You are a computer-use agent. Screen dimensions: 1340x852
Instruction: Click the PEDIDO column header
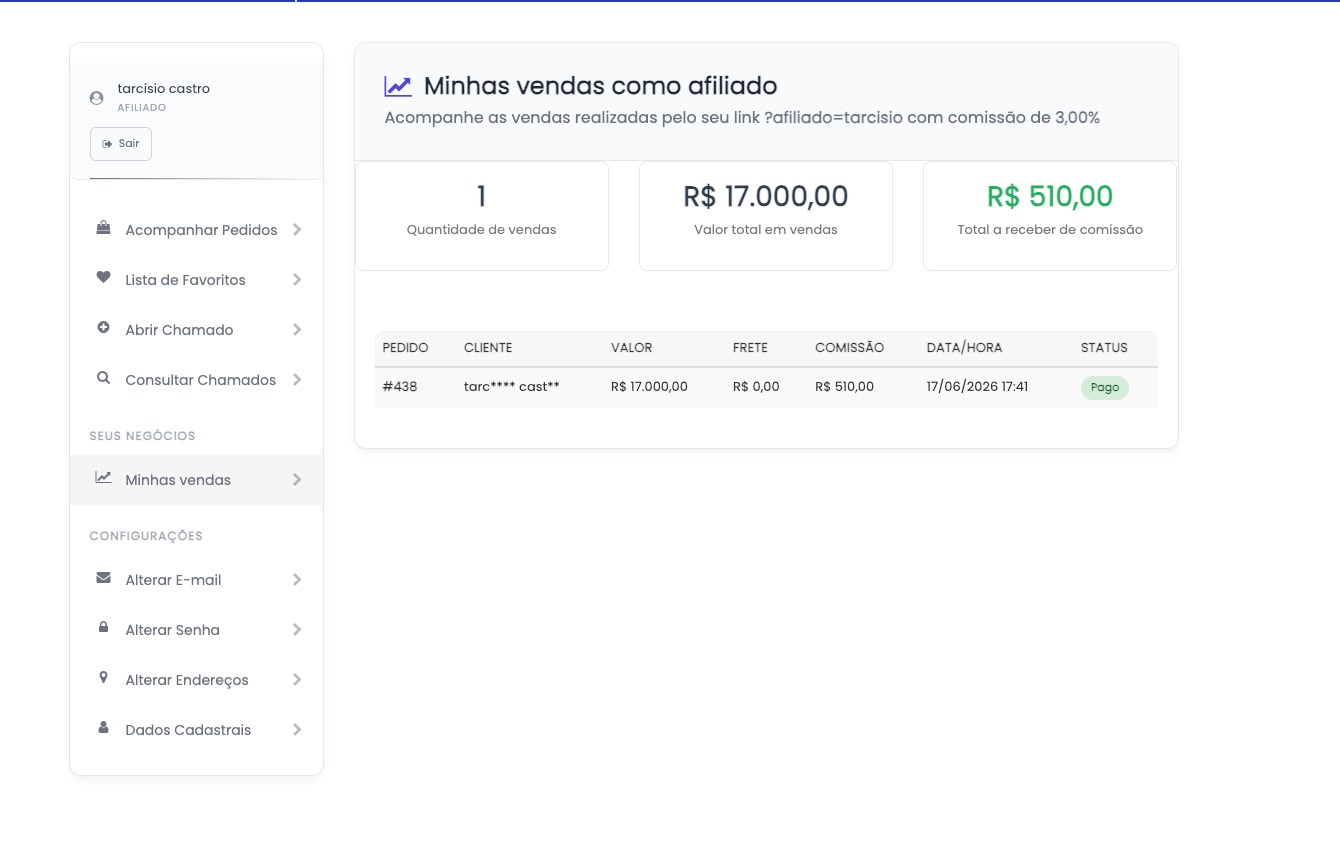[405, 348]
